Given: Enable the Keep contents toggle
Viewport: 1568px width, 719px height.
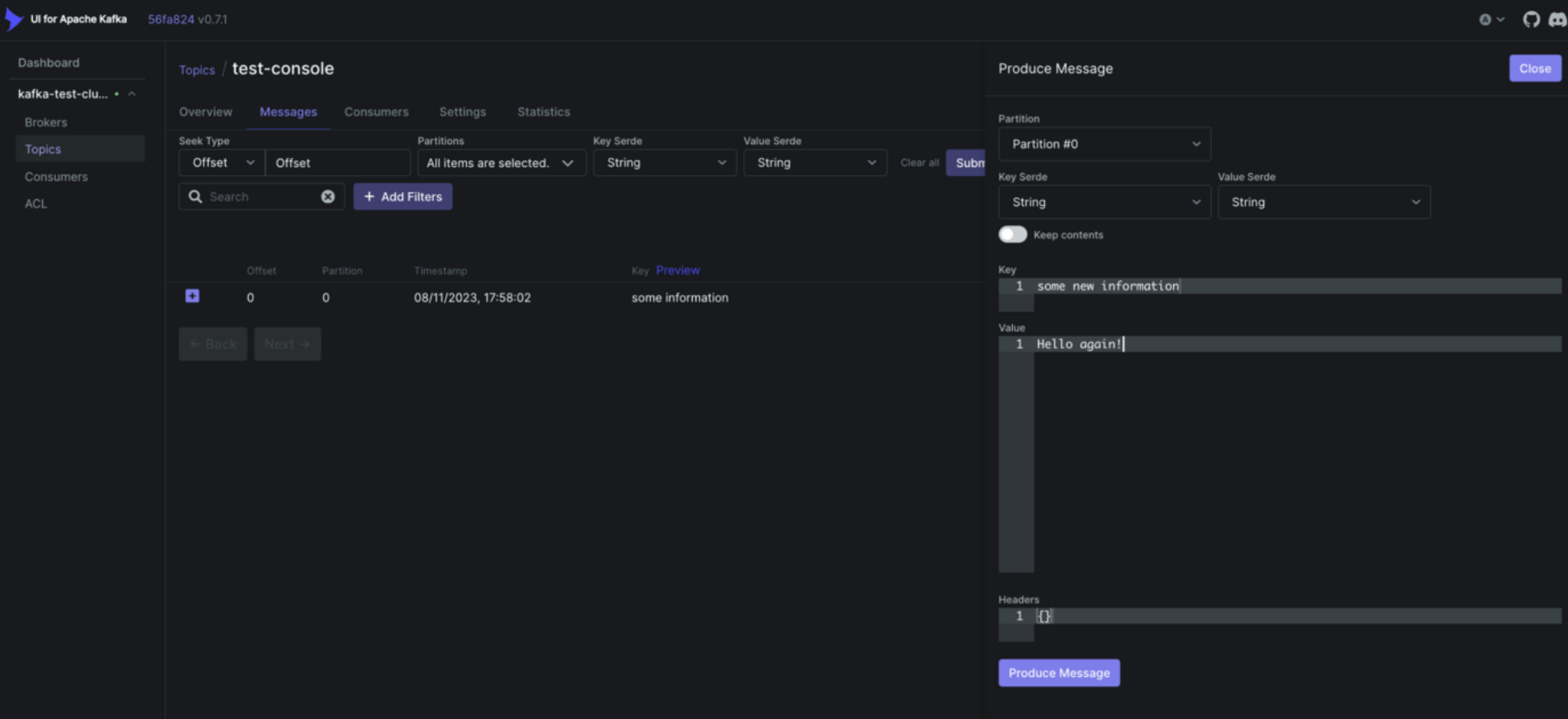Looking at the screenshot, I should click(x=1012, y=234).
